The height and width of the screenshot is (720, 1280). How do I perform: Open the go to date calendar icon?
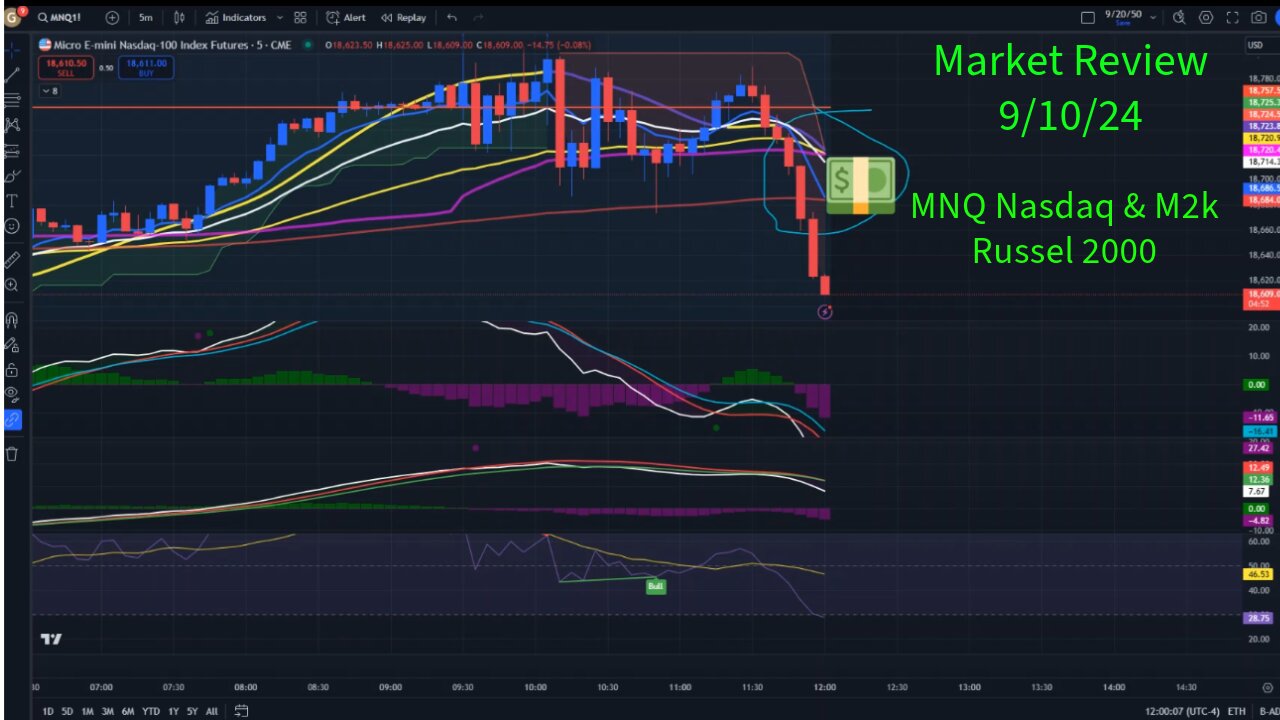pyautogui.click(x=241, y=711)
